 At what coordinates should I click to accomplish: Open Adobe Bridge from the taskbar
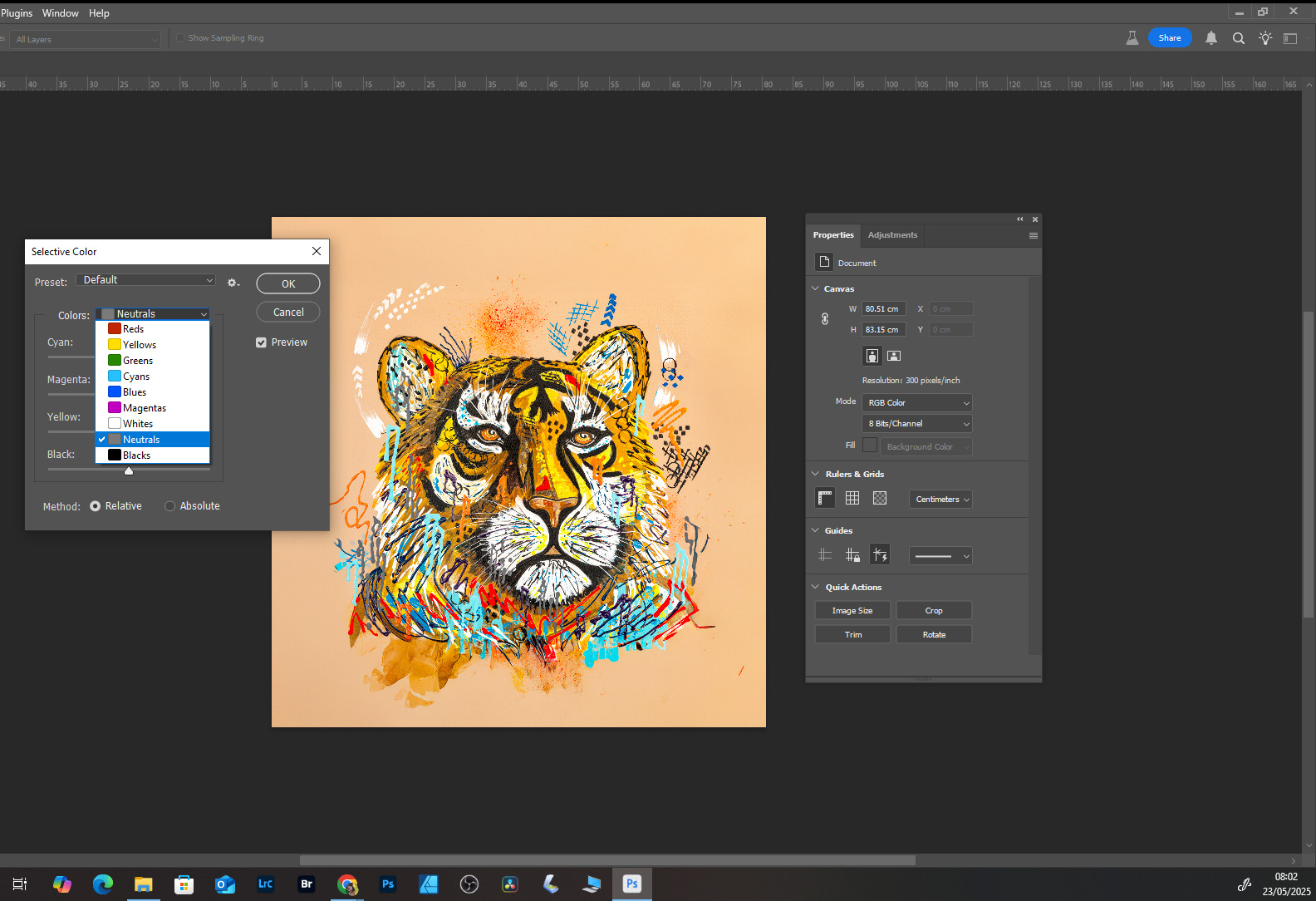(307, 884)
